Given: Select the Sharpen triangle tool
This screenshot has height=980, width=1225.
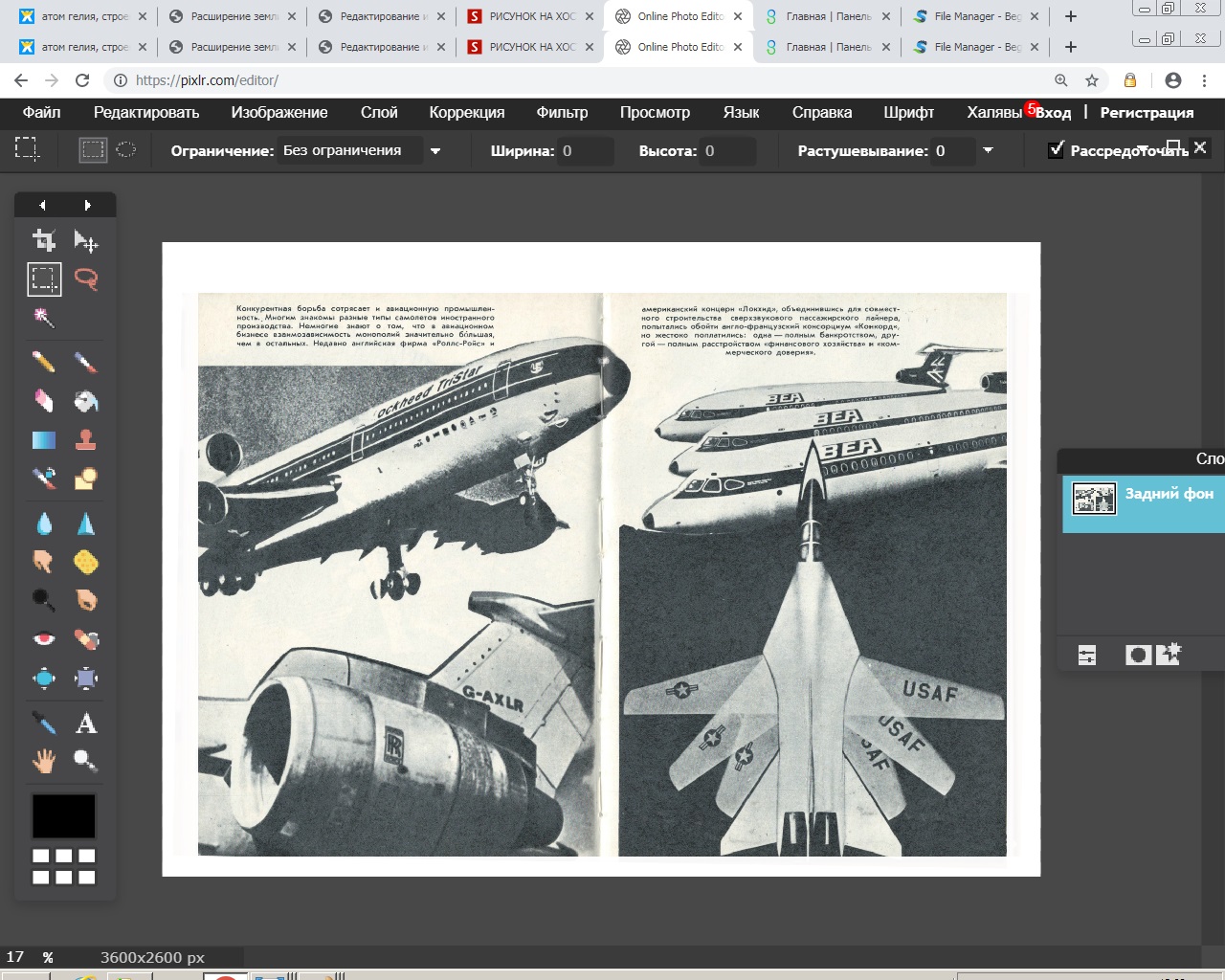Looking at the screenshot, I should (86, 523).
